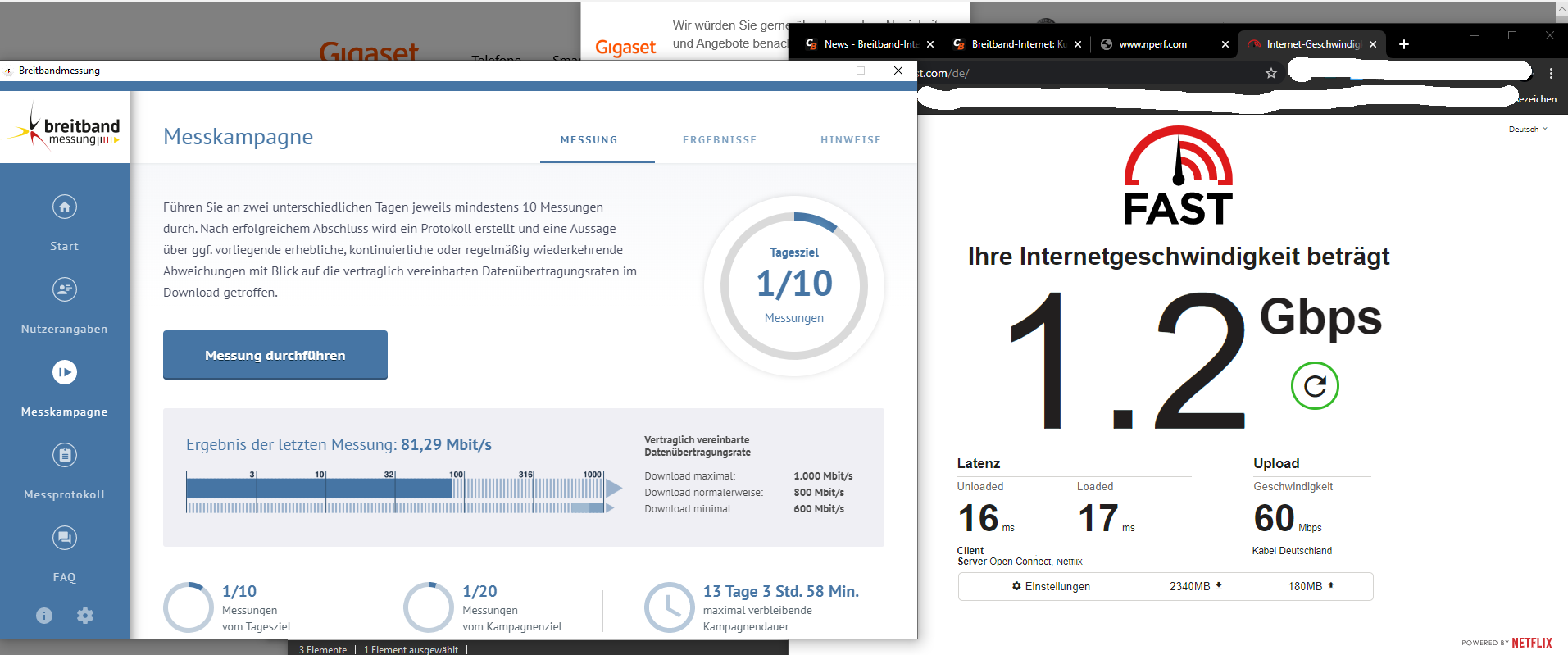Click the remaining campaign time clock icon

(670, 607)
